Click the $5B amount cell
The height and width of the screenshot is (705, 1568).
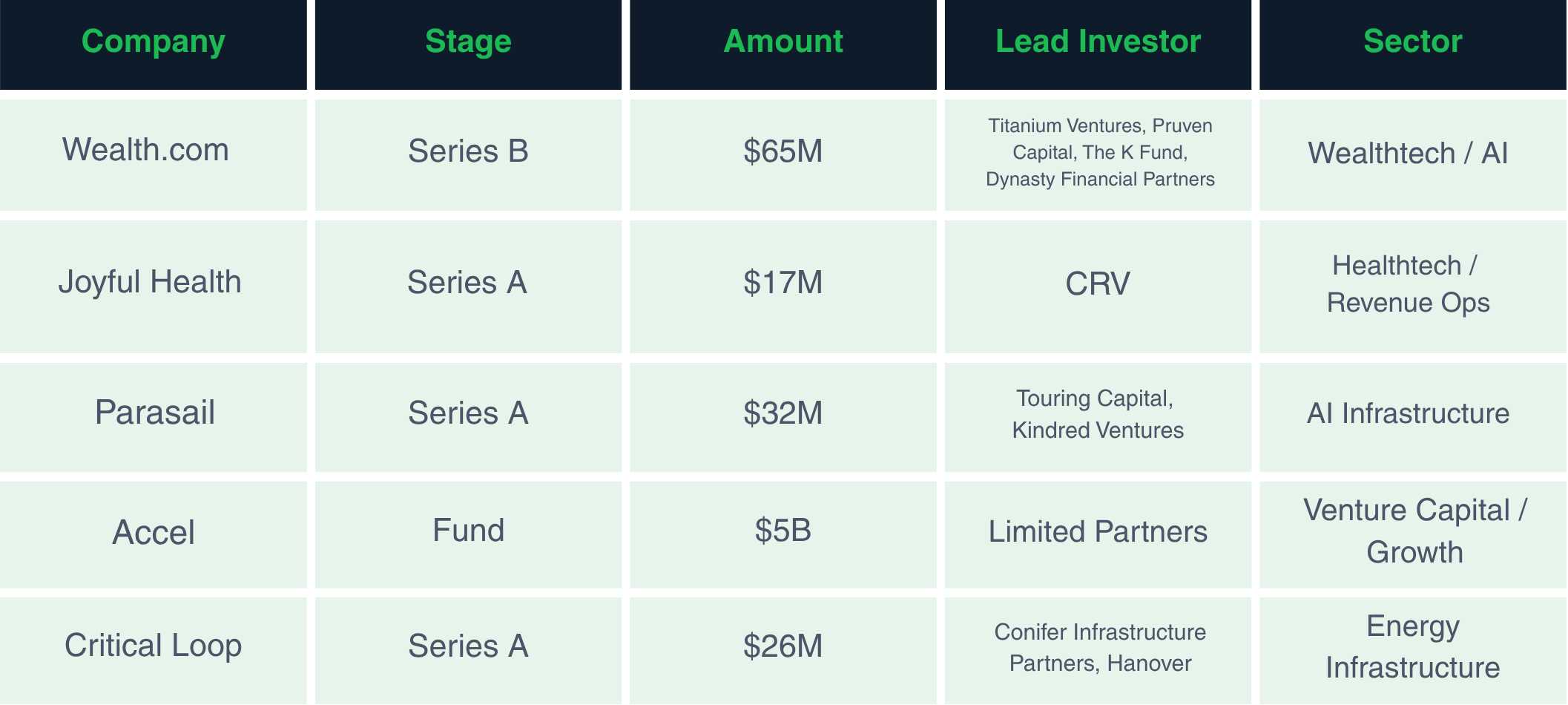coord(783,534)
